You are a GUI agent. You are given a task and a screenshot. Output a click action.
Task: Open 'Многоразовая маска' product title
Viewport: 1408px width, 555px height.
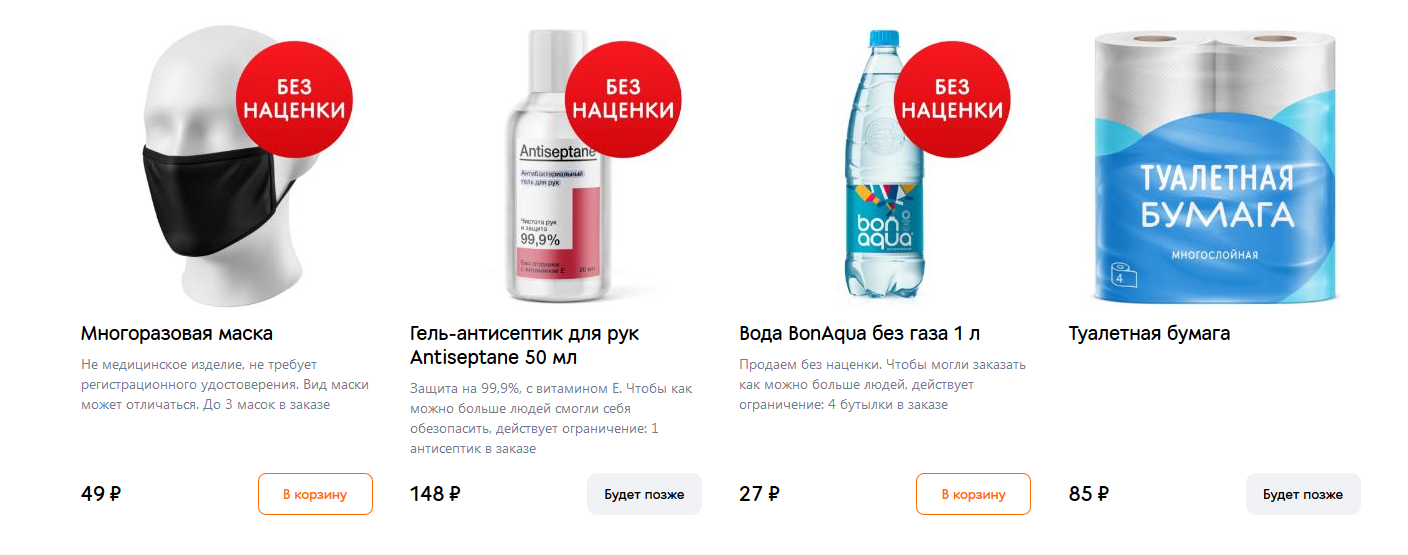(x=177, y=333)
